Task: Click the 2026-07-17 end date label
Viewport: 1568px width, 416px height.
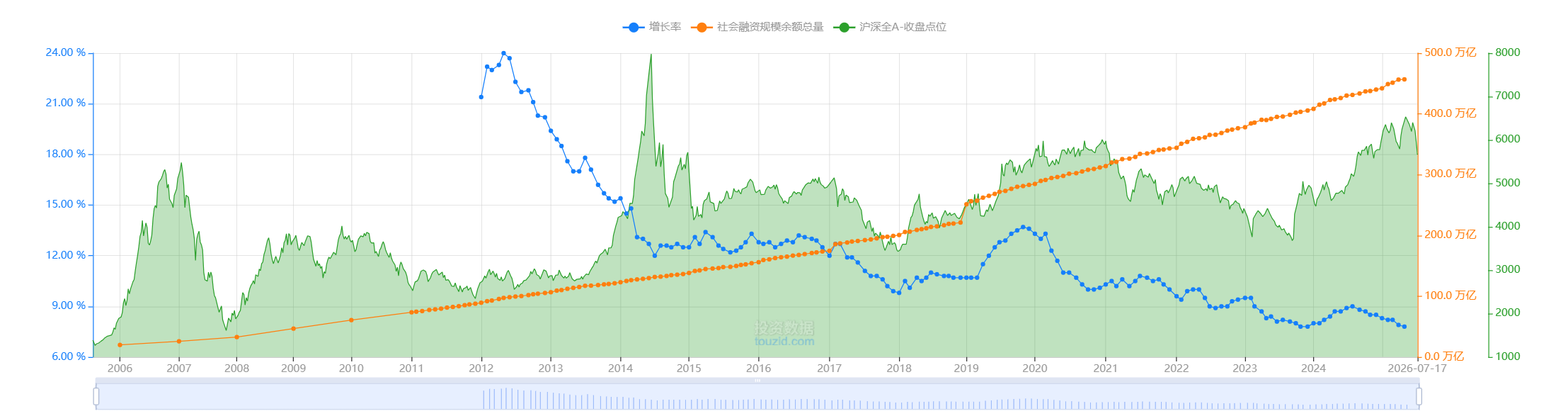Action: click(1417, 368)
